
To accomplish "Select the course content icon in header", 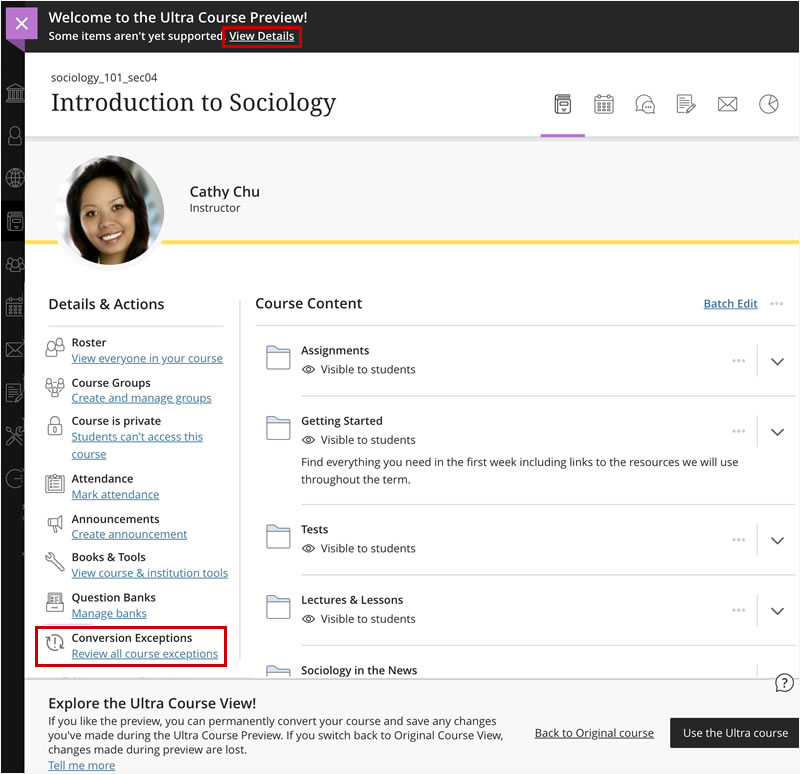I will (x=563, y=104).
